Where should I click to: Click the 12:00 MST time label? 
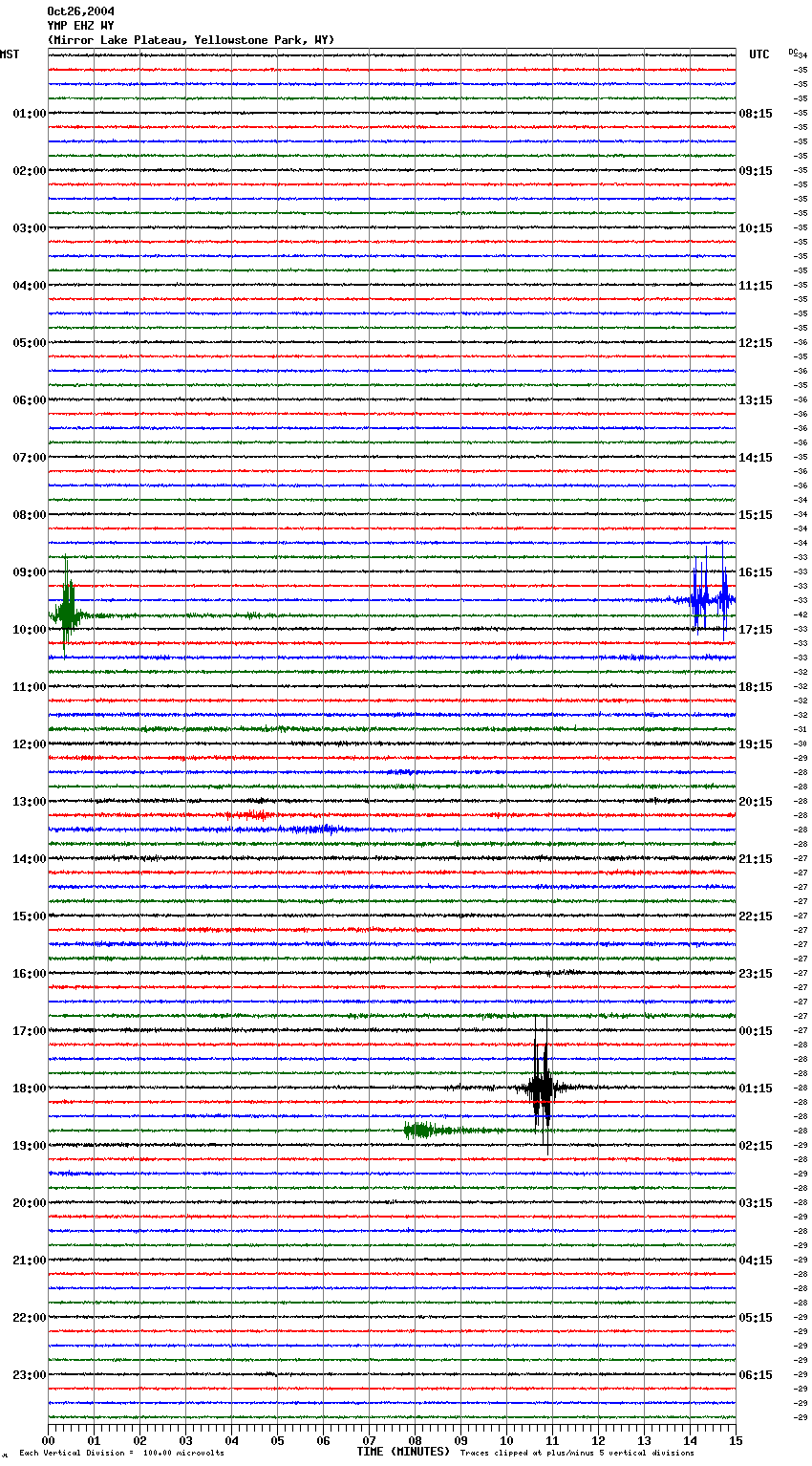pyautogui.click(x=29, y=744)
